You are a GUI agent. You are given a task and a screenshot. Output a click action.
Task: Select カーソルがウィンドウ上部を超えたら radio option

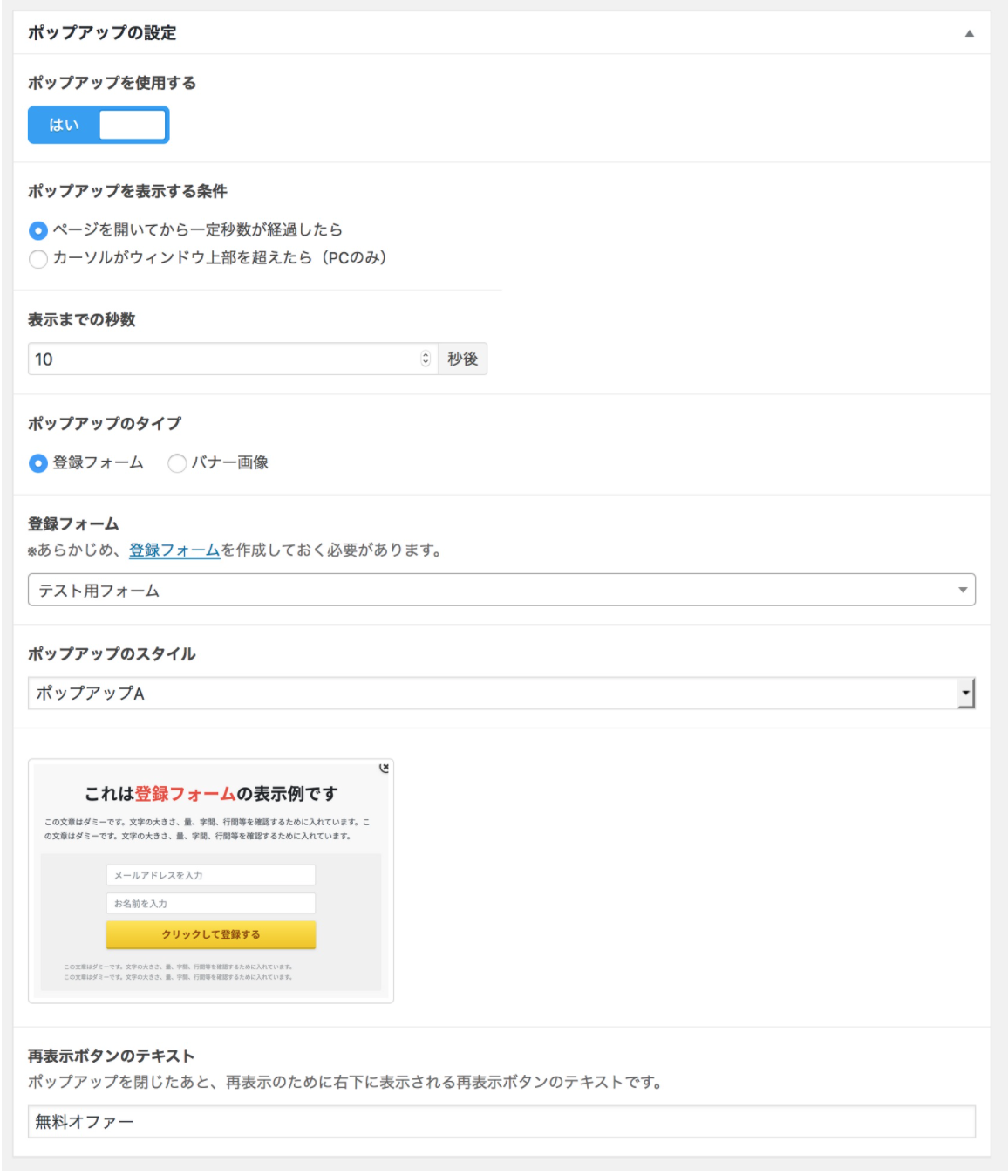pyautogui.click(x=38, y=259)
